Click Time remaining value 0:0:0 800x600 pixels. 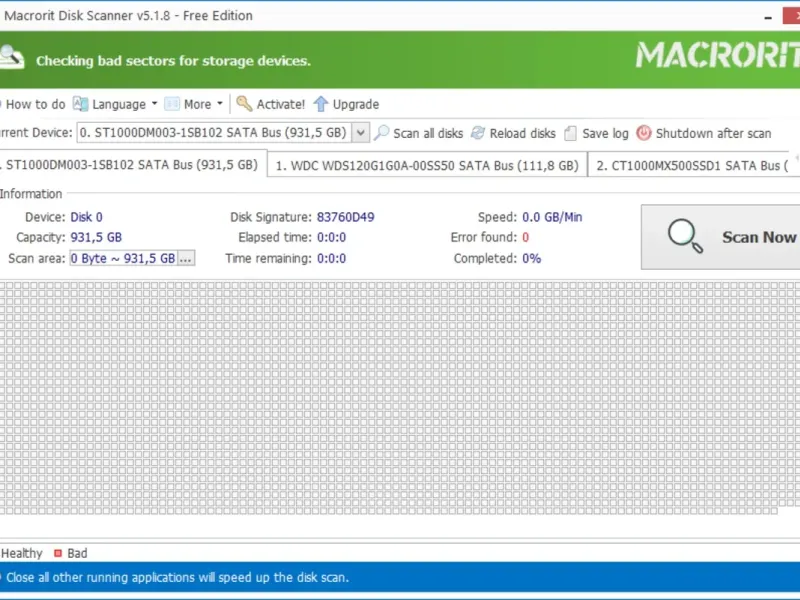click(x=332, y=258)
